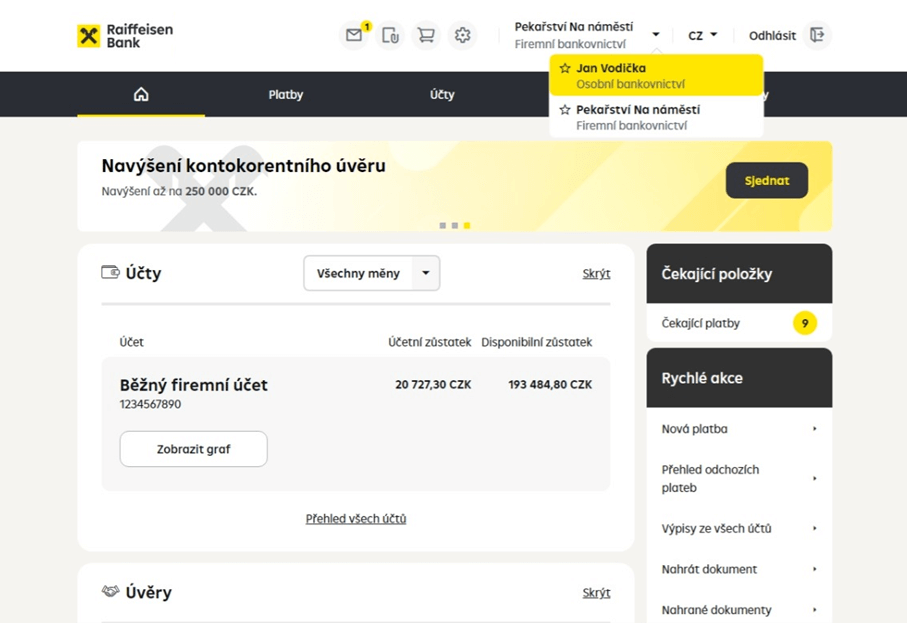Viewport: 907px width, 623px height.
Task: Click arrow beside Nahrané dokumenty
Action: pyautogui.click(x=814, y=610)
